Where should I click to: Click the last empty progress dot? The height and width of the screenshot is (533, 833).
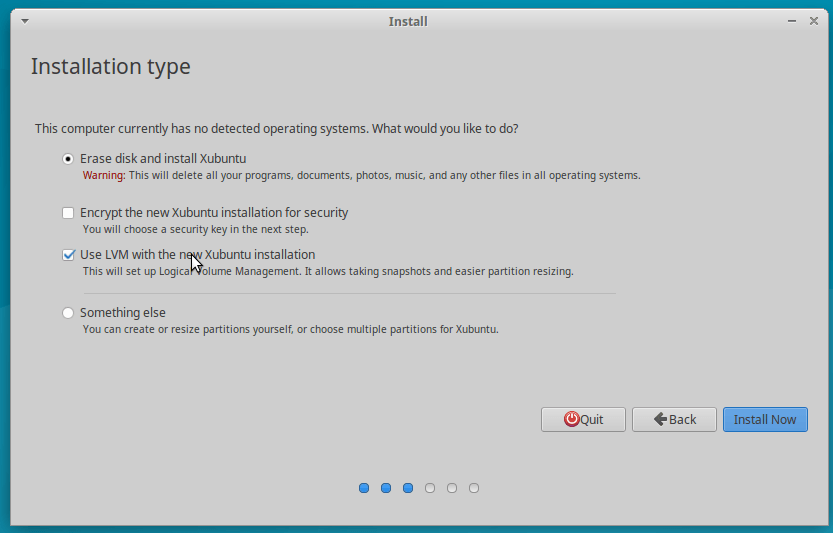(474, 488)
